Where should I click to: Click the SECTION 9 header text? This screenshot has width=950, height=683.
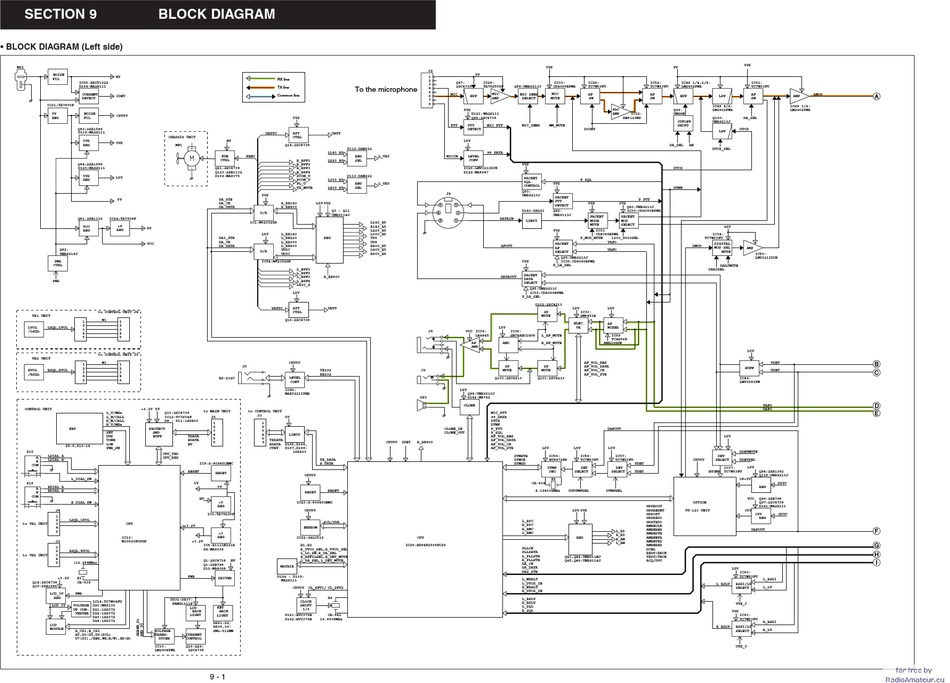coord(60,15)
